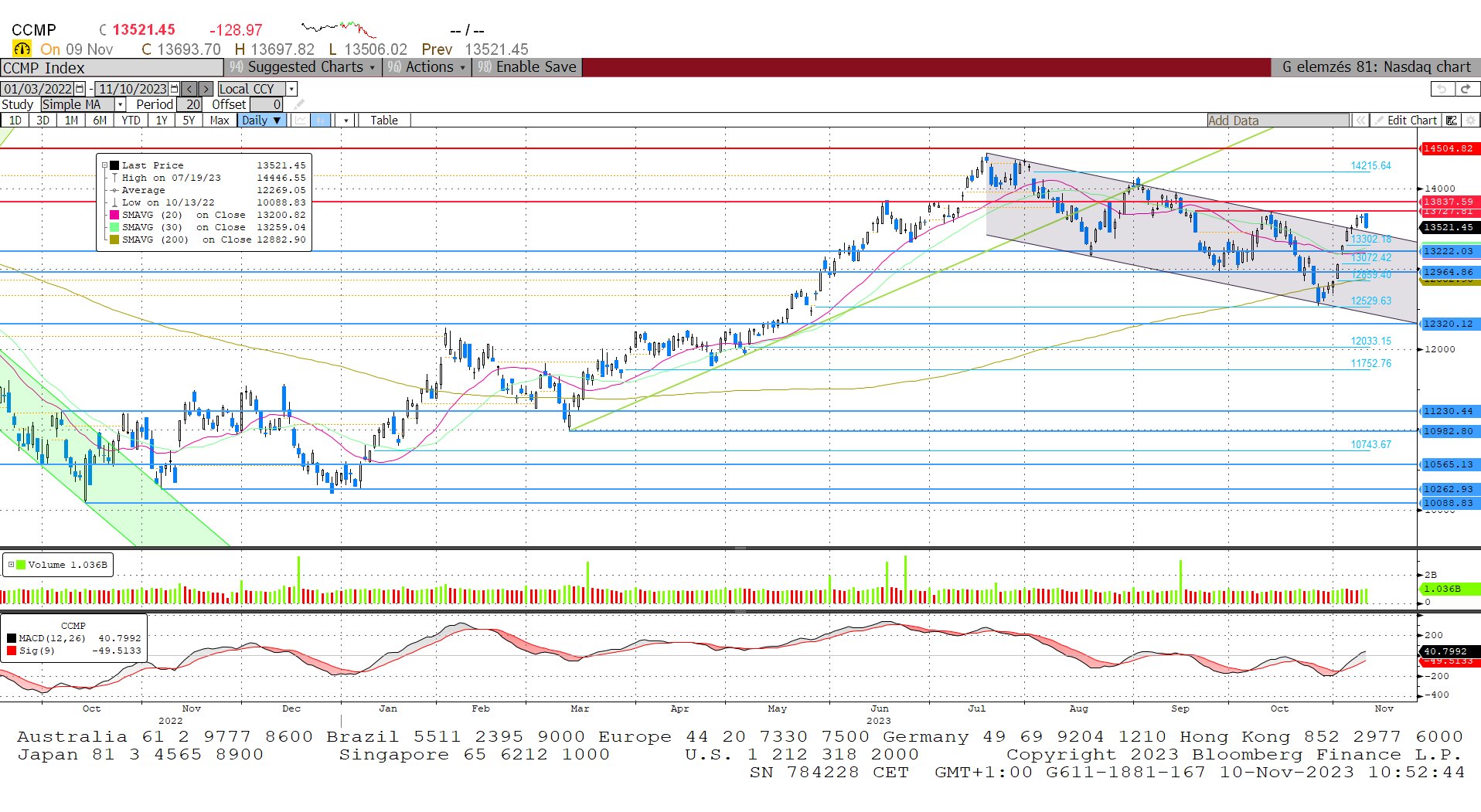Click the G elemzés 81: Nasdaq chart label
Screen dimensions: 1481x812
1376,67
